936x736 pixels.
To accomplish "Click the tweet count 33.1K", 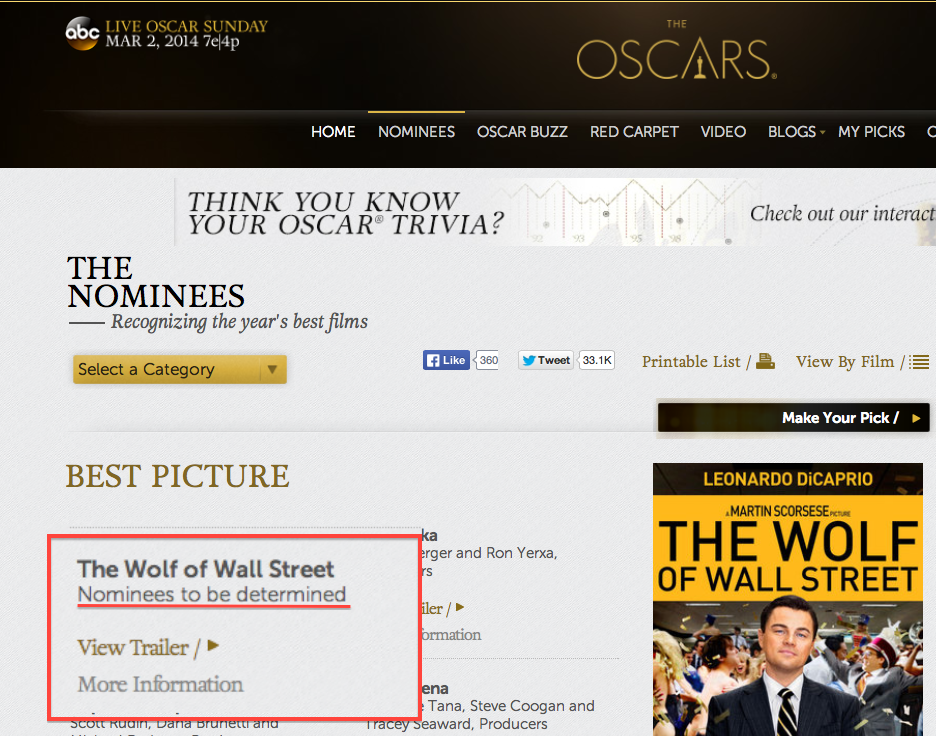I will coord(597,360).
